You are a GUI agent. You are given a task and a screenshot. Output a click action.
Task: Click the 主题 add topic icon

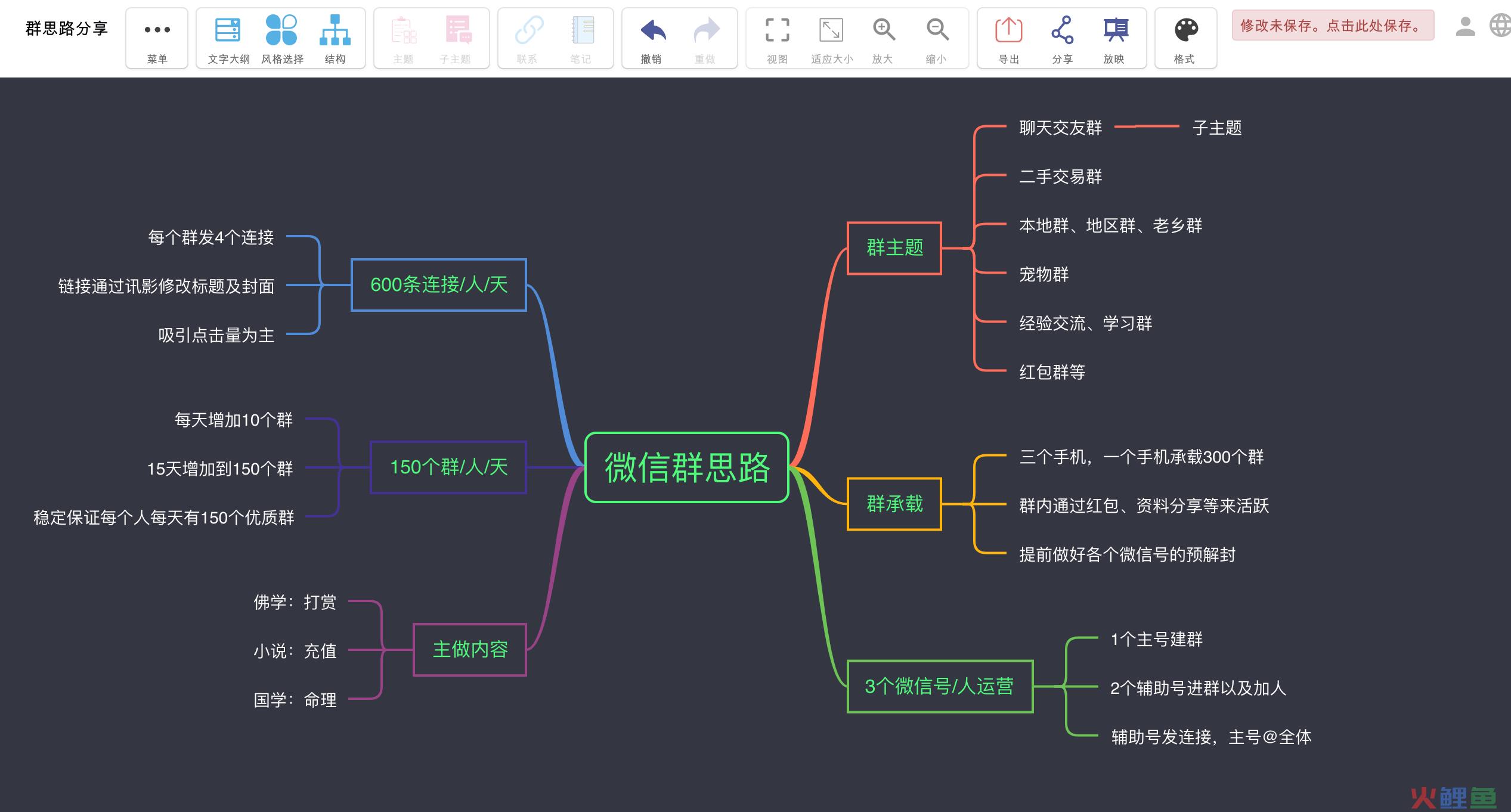pyautogui.click(x=403, y=38)
